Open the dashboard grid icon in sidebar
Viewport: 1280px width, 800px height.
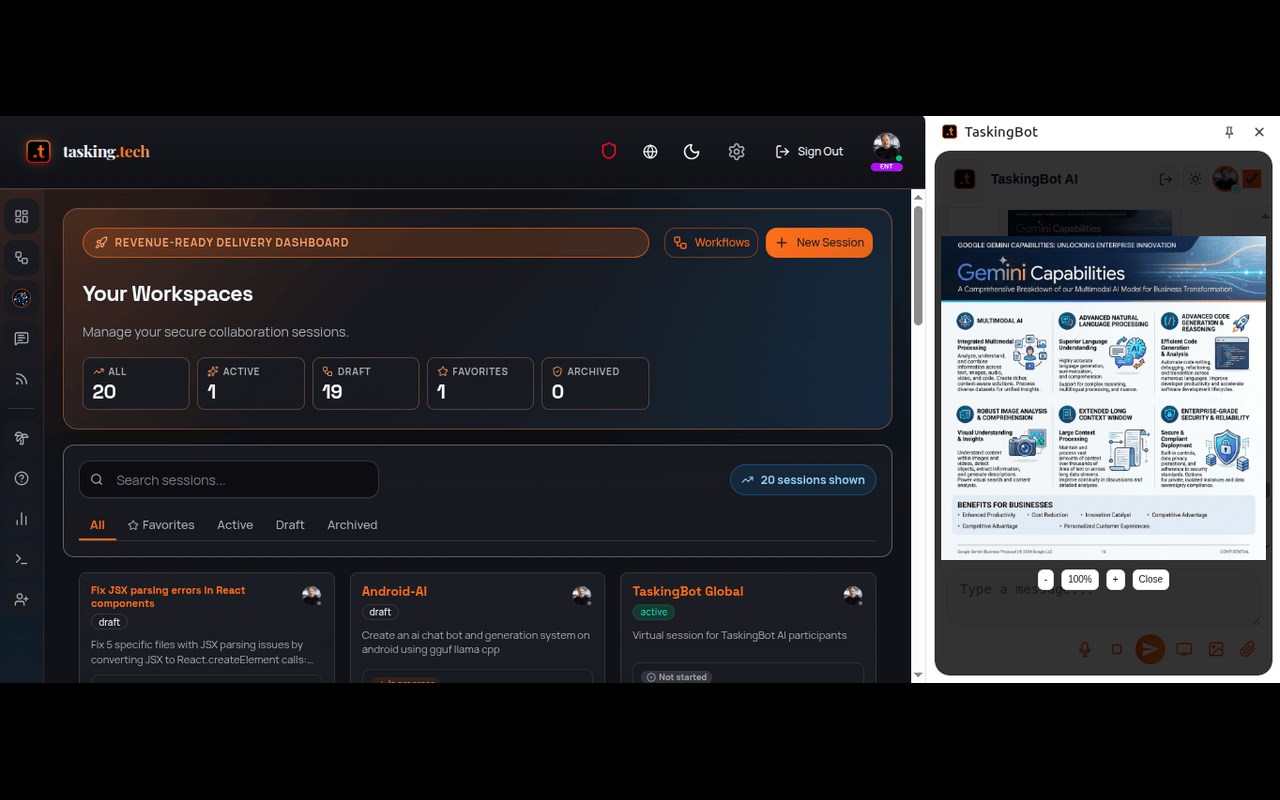[22, 216]
